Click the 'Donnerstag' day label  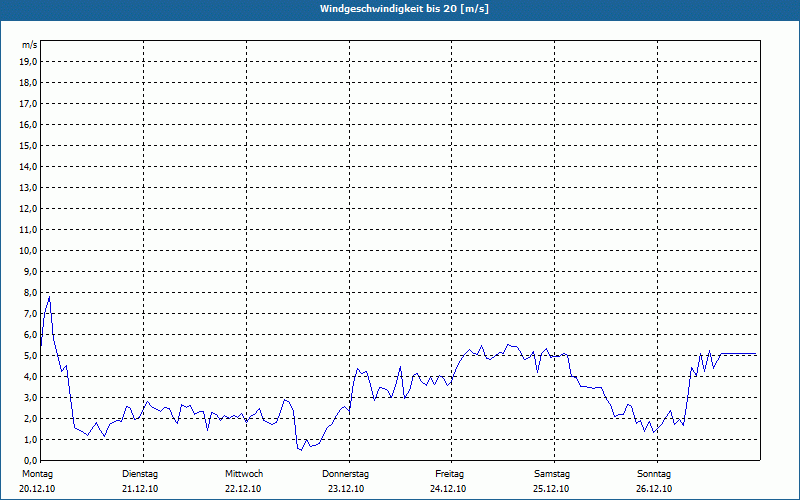point(345,474)
